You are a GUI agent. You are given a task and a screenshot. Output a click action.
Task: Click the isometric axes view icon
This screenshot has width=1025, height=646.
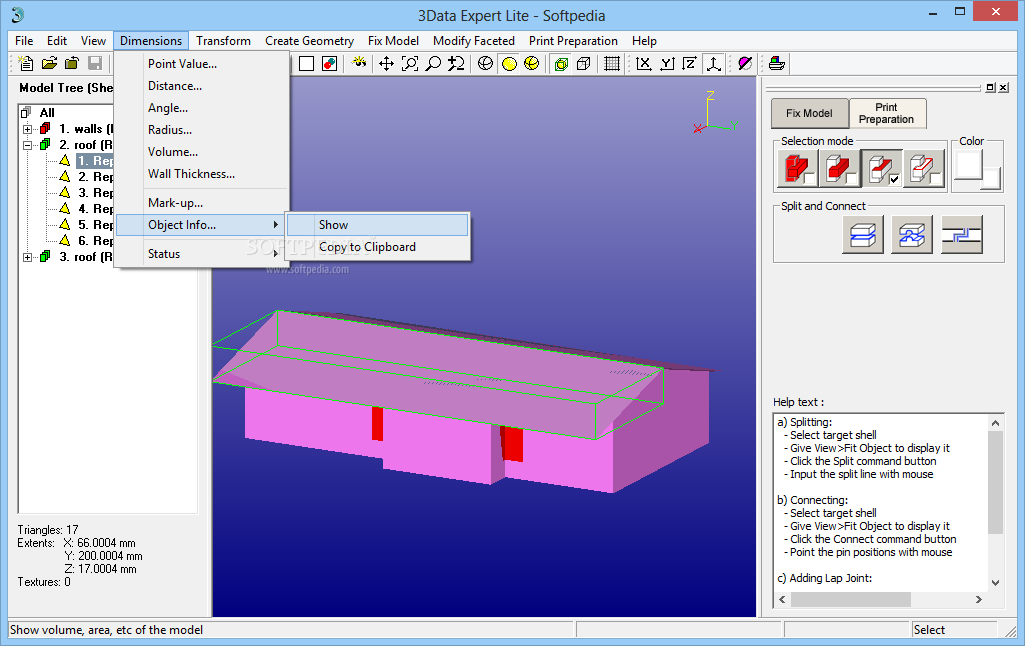point(713,63)
